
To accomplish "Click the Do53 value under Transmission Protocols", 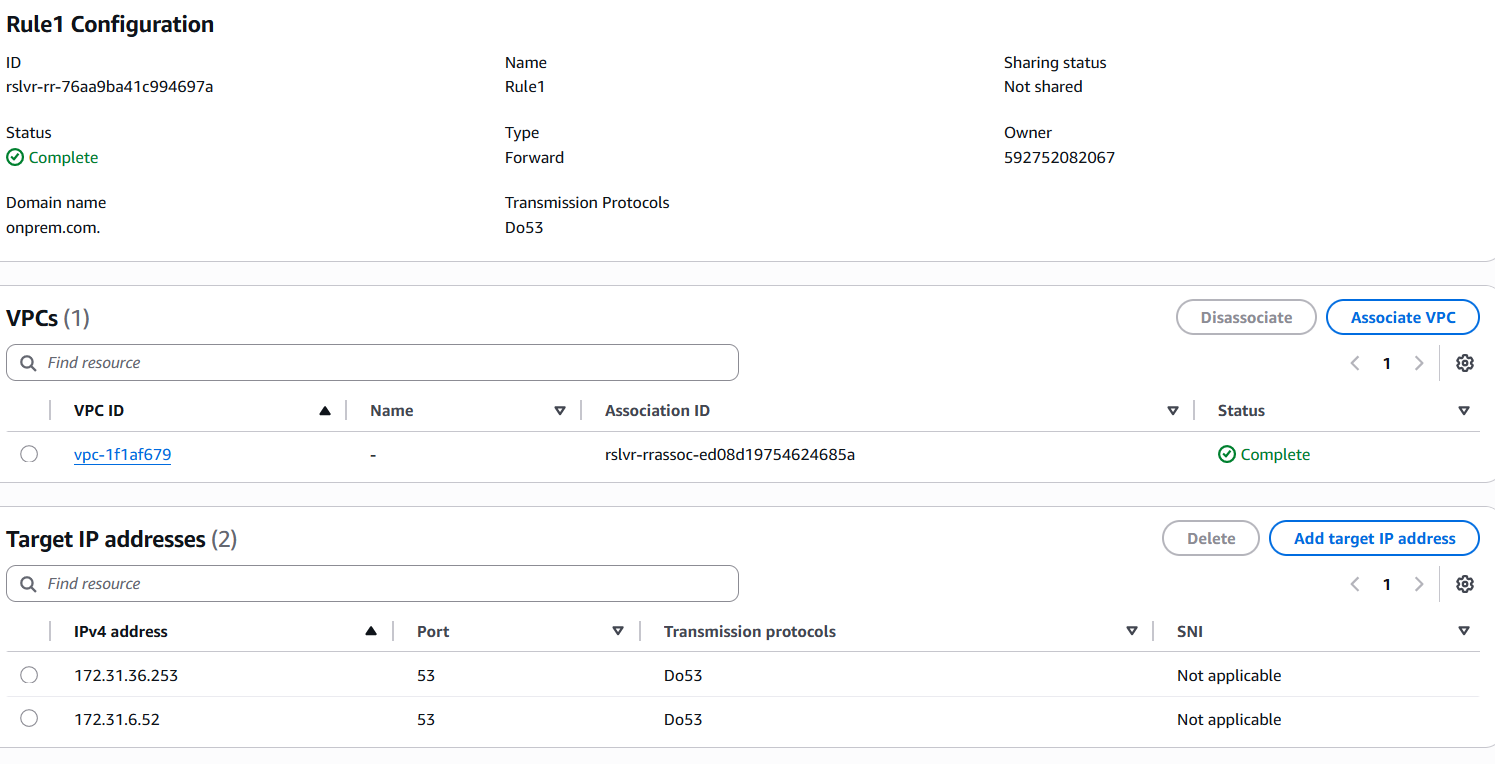I will click(524, 227).
